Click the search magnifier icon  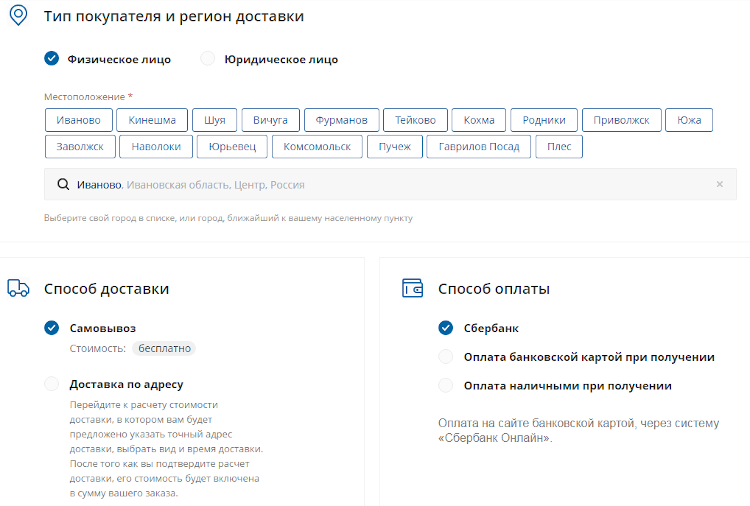(x=63, y=185)
